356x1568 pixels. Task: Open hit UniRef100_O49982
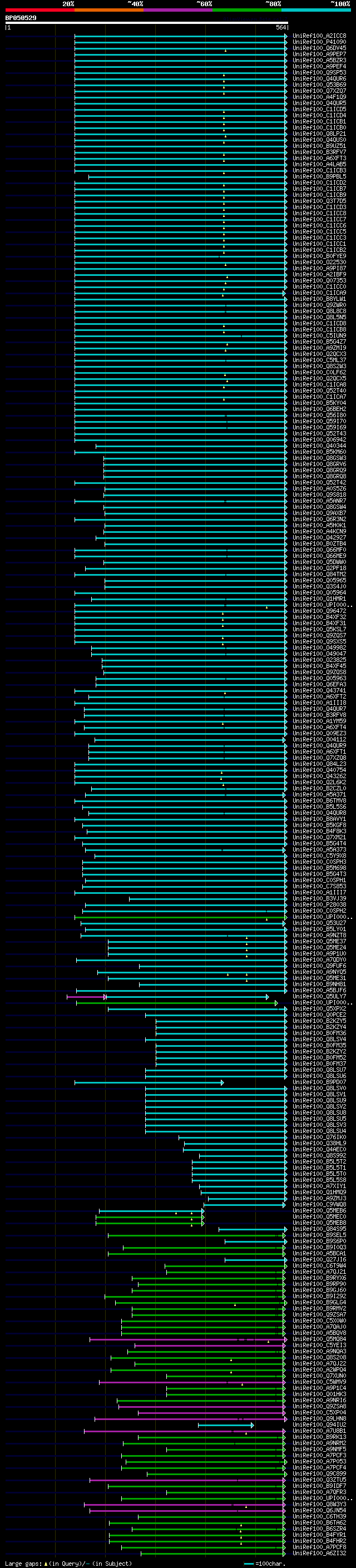(x=319, y=647)
